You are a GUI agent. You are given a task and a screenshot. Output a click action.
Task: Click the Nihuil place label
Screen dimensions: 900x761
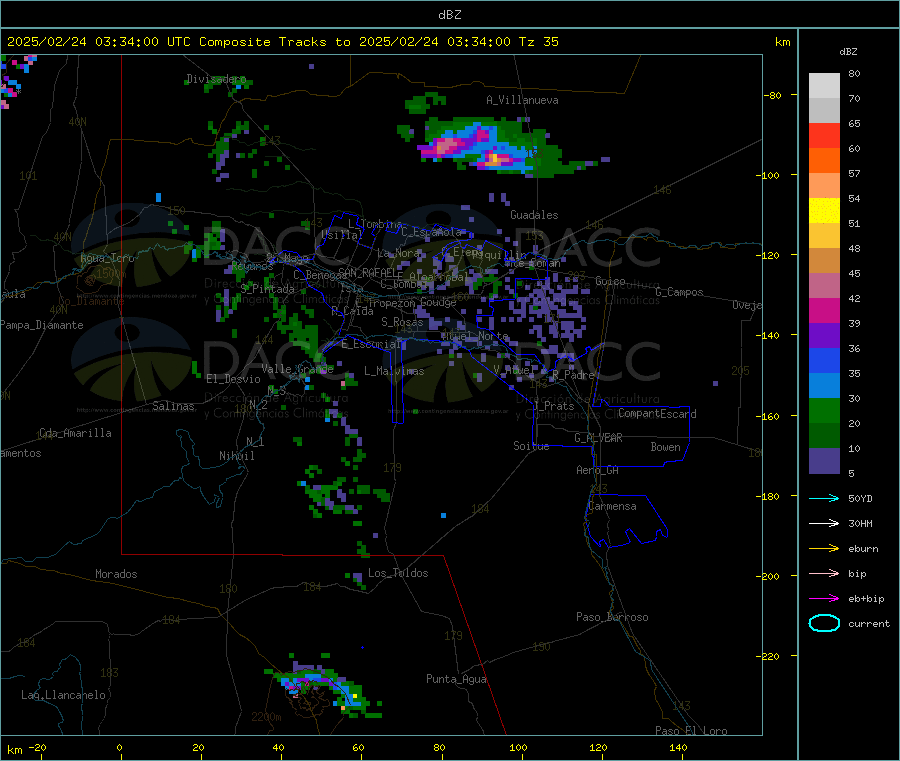pyautogui.click(x=236, y=456)
